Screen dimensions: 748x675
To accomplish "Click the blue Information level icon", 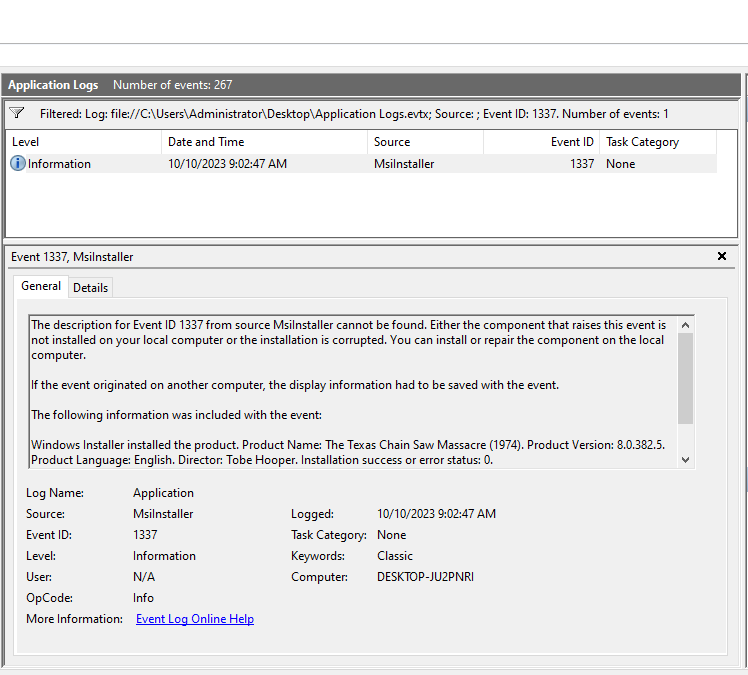I will pyautogui.click(x=18, y=164).
